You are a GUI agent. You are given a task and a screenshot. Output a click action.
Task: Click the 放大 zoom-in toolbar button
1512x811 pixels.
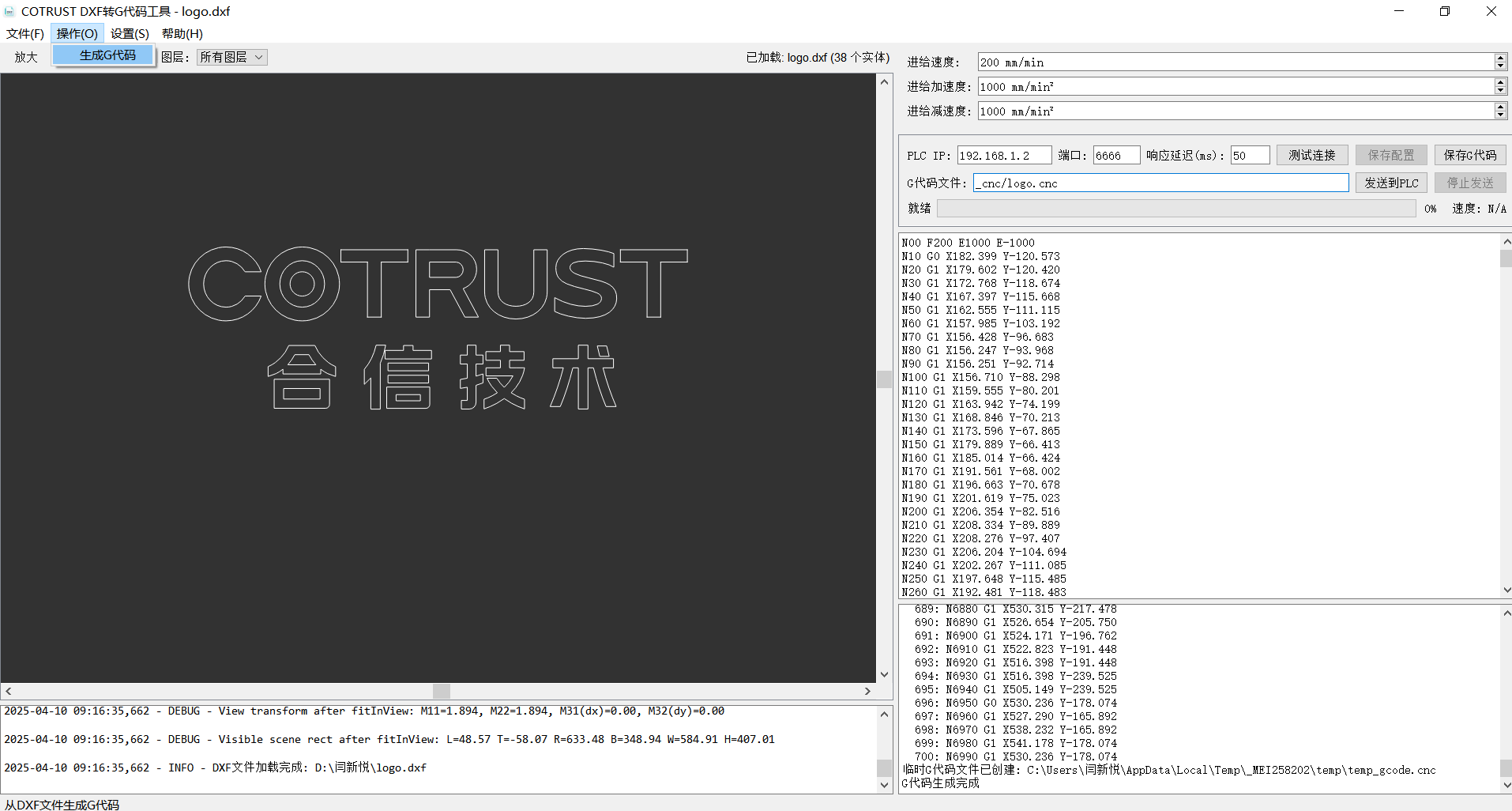25,57
